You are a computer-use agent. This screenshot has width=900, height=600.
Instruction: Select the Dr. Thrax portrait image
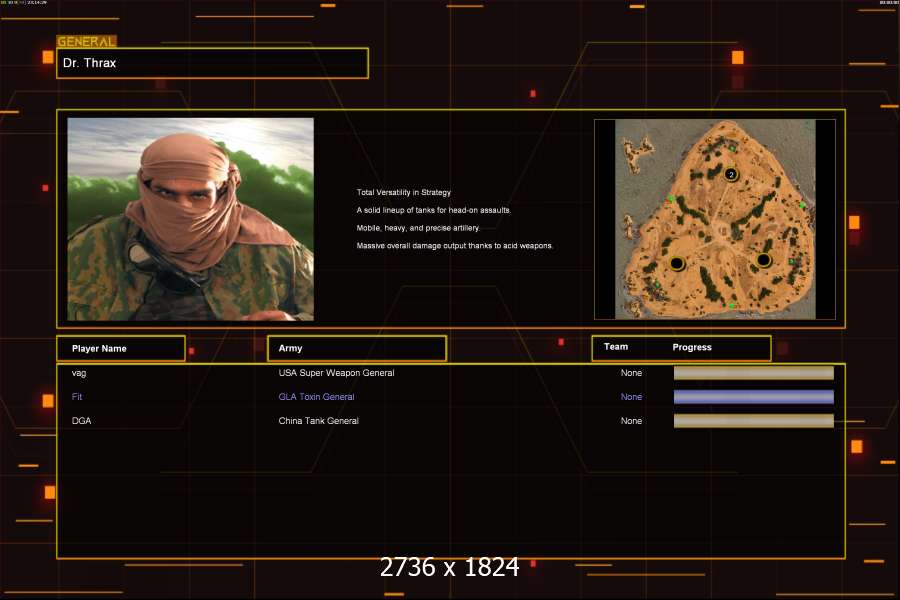tap(191, 219)
